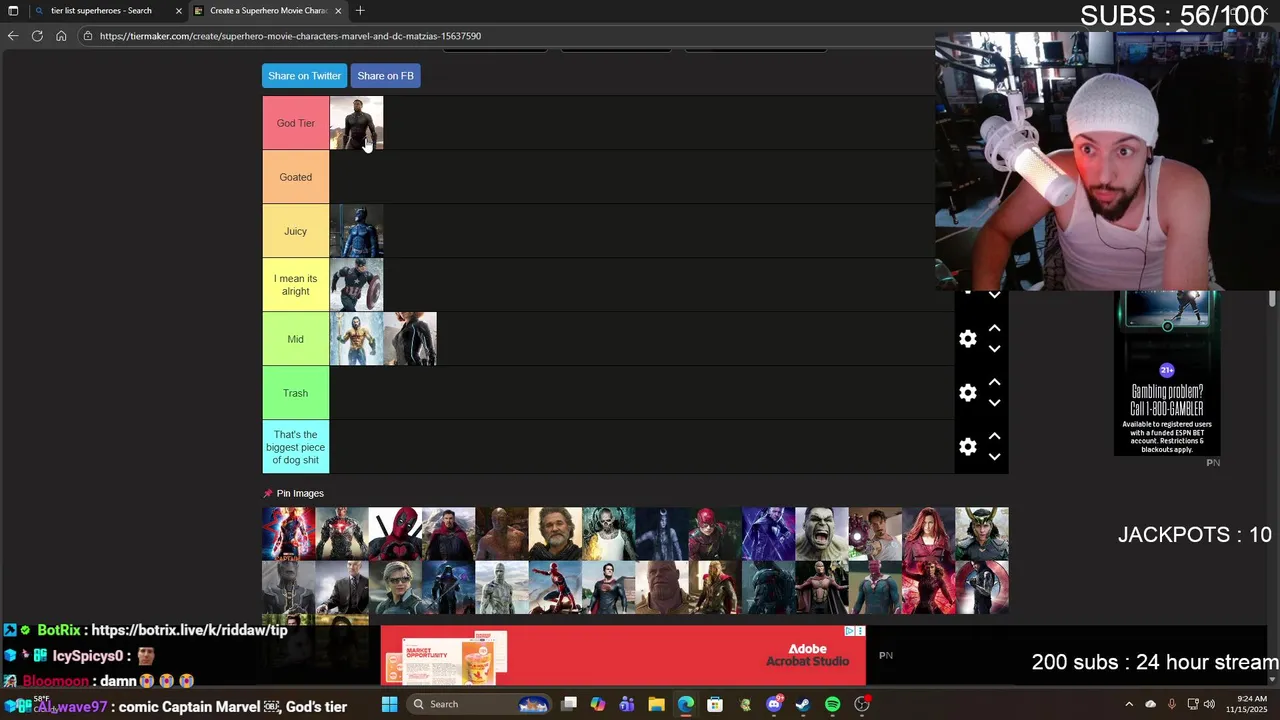Open settings gear for the Trash tier
Screen dimensions: 1280x720
pos(968,393)
